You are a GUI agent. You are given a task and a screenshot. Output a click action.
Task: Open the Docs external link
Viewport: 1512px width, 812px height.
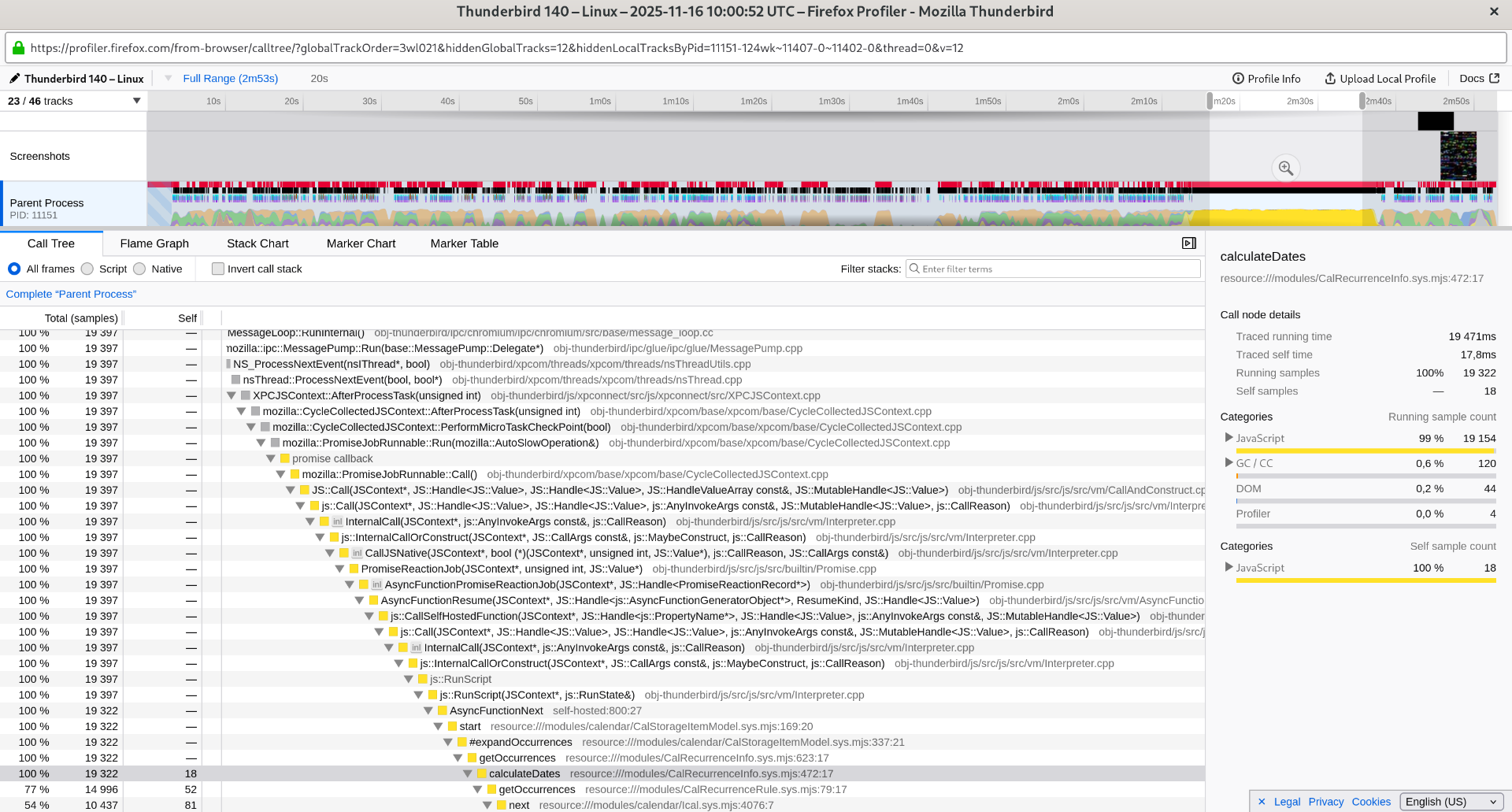[x=1479, y=79]
